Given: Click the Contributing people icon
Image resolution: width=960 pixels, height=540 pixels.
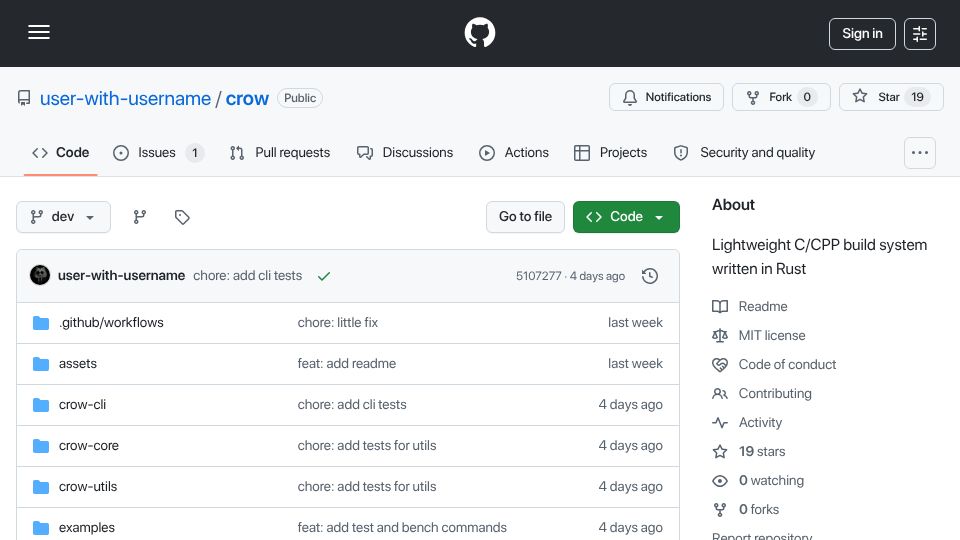Looking at the screenshot, I should 720,394.
